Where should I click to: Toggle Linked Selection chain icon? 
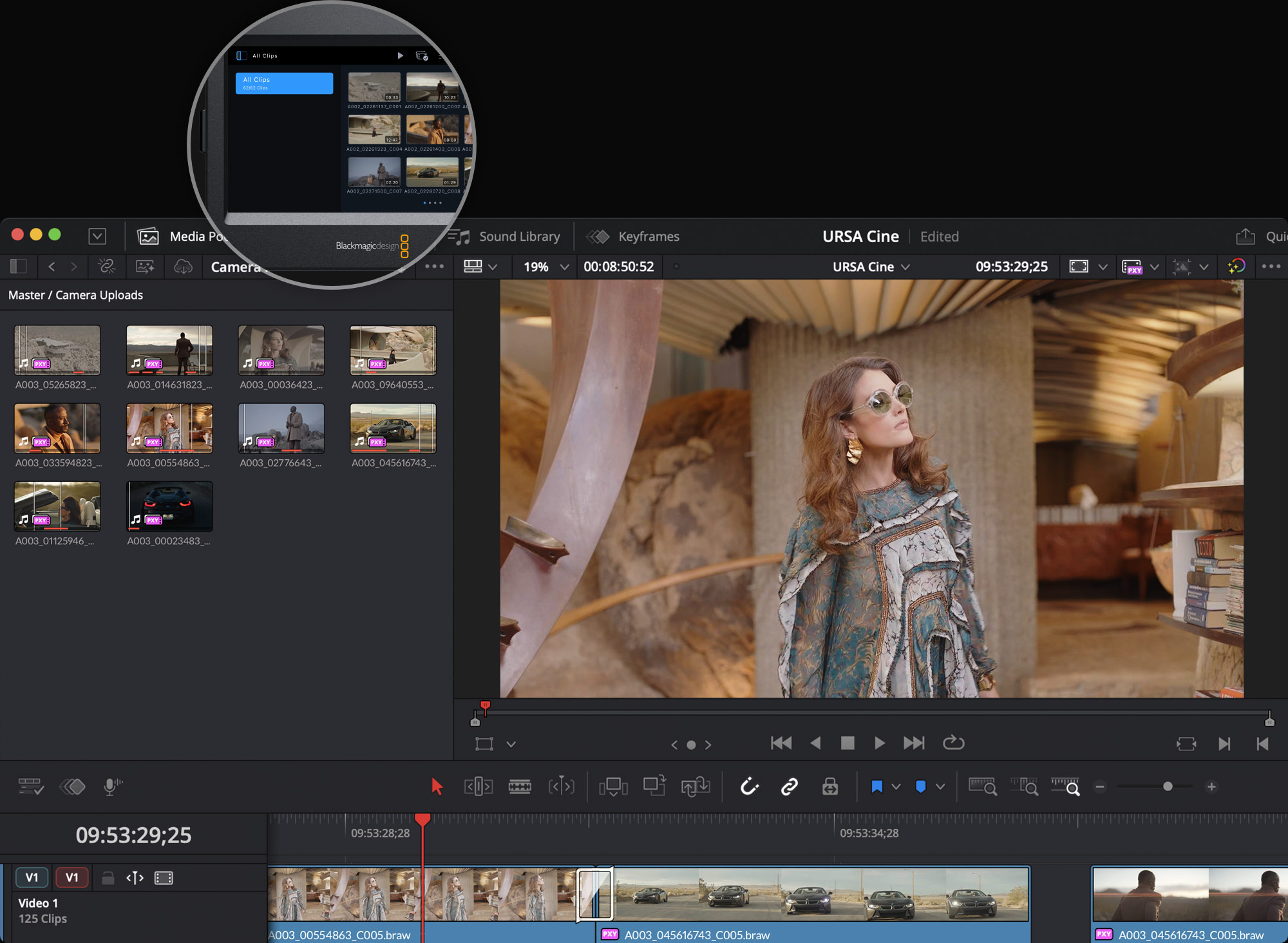click(790, 786)
